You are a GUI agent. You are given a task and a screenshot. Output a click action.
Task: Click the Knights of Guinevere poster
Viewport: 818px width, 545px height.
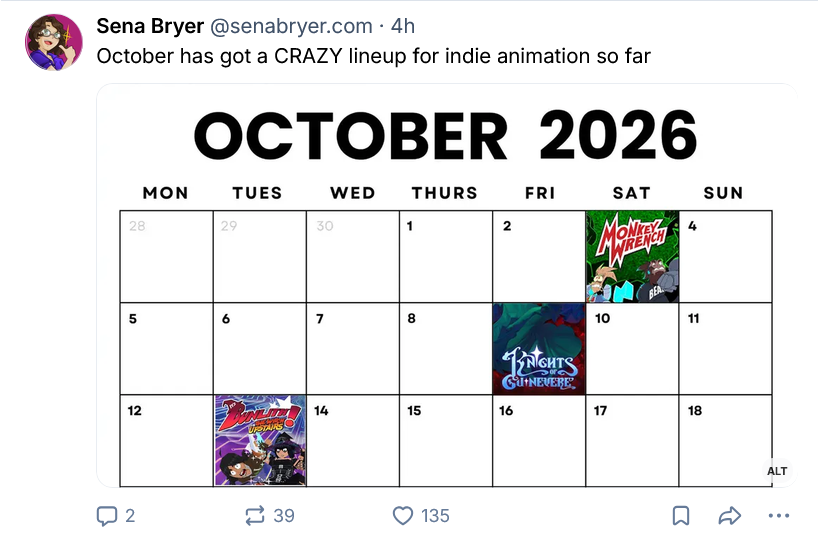point(539,349)
